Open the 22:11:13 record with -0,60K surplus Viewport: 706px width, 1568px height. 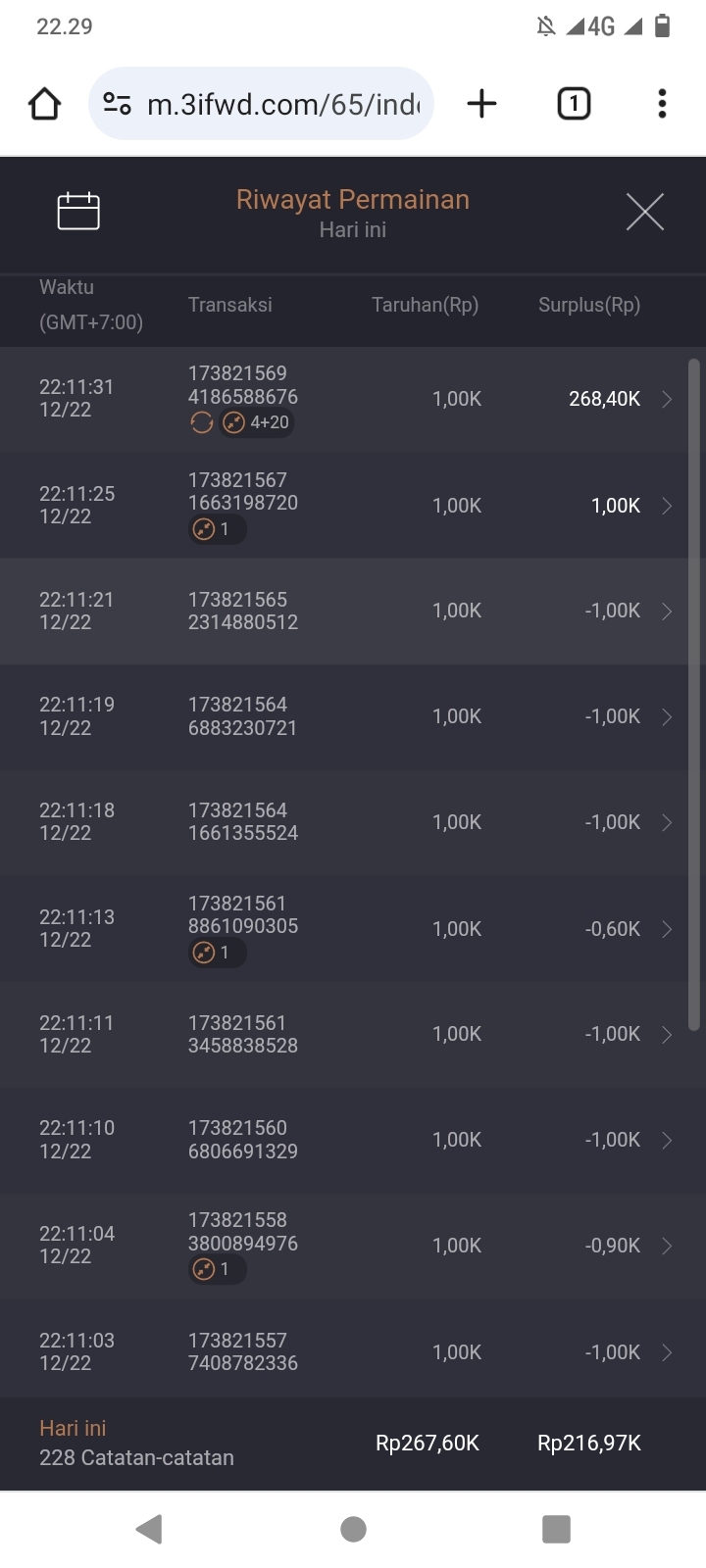667,929
